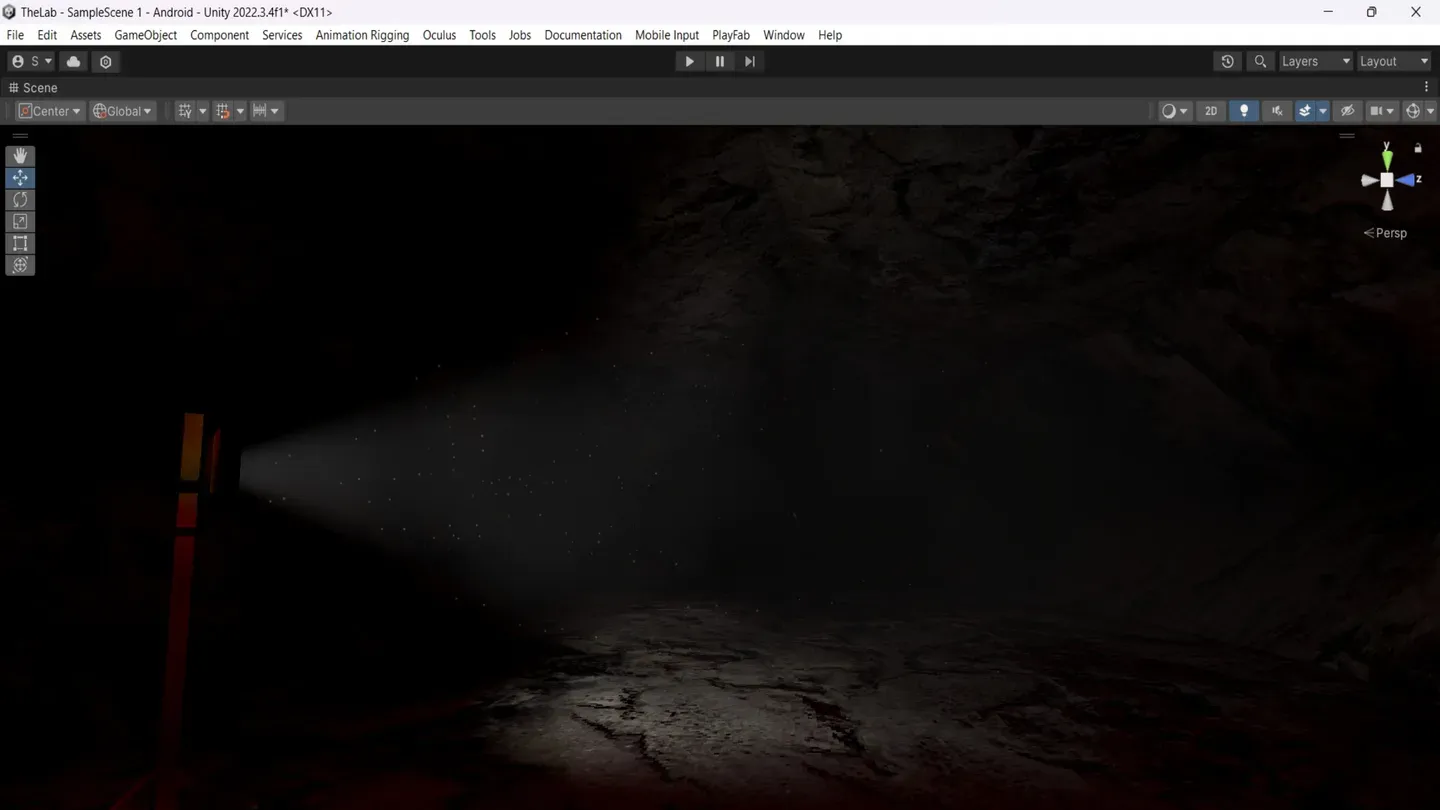Image resolution: width=1440 pixels, height=810 pixels.
Task: Click the search magnifier icon
Action: (1260, 61)
